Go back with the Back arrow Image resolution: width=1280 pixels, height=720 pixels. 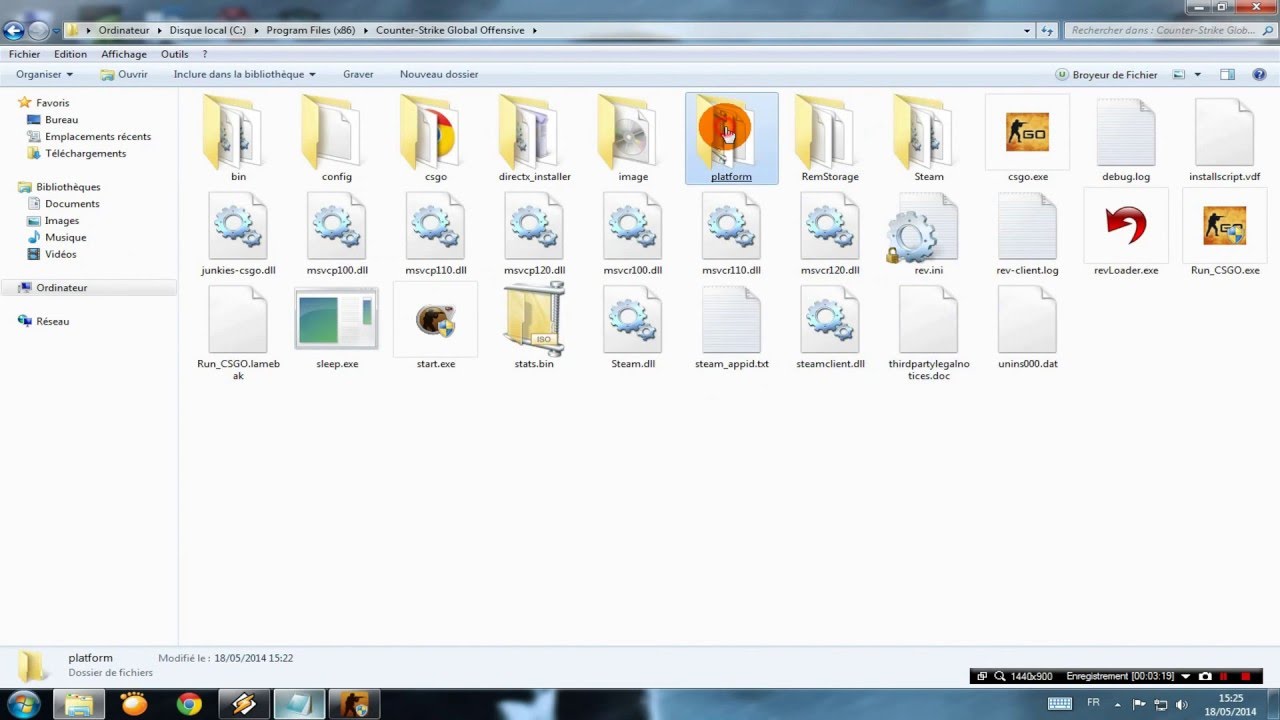[x=13, y=30]
